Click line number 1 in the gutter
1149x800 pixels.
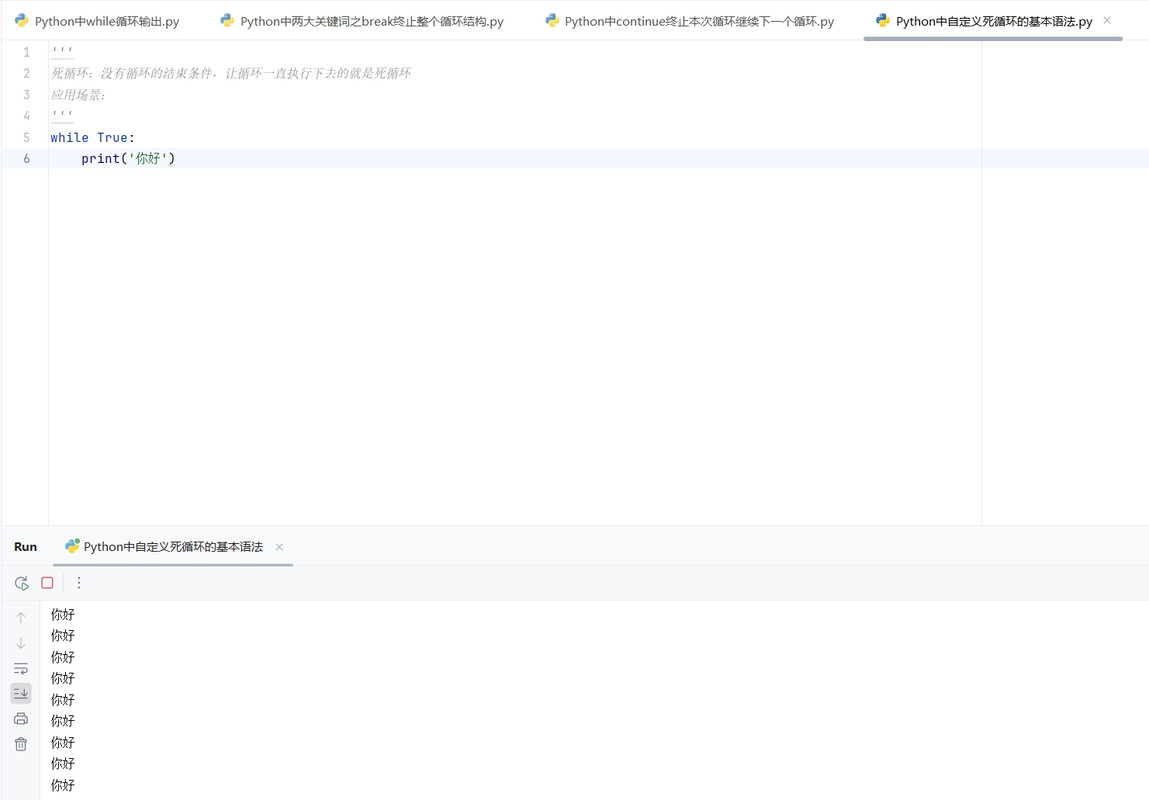tap(26, 52)
